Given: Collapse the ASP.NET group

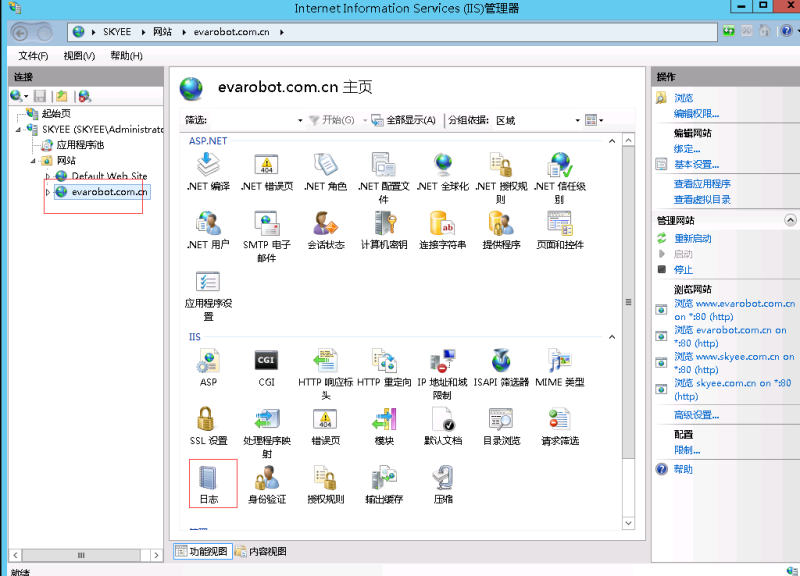Looking at the screenshot, I should pyautogui.click(x=612, y=141).
